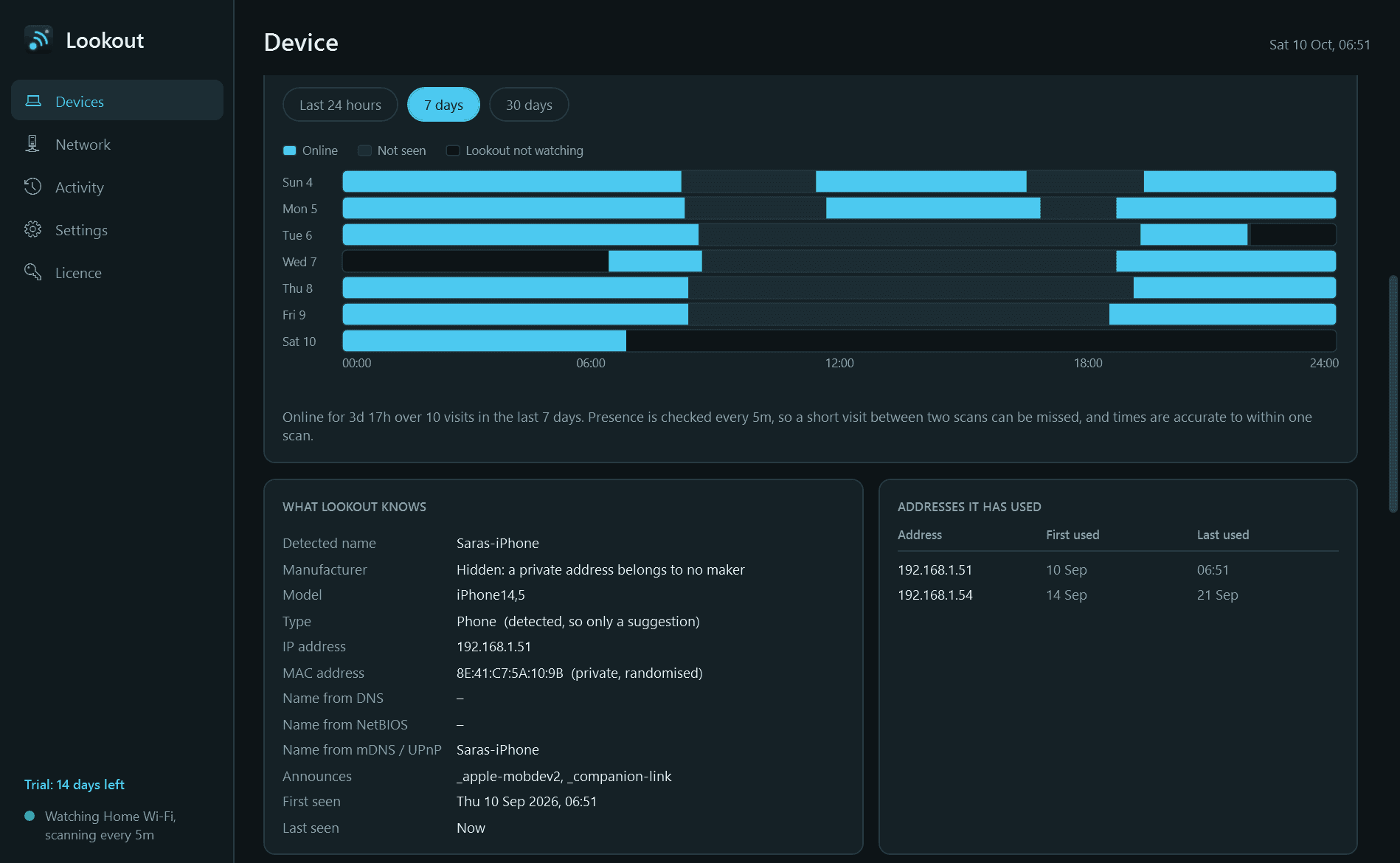Click the Hidden manufacturer explanation text
Screen dimensions: 1400x863
tap(600, 569)
